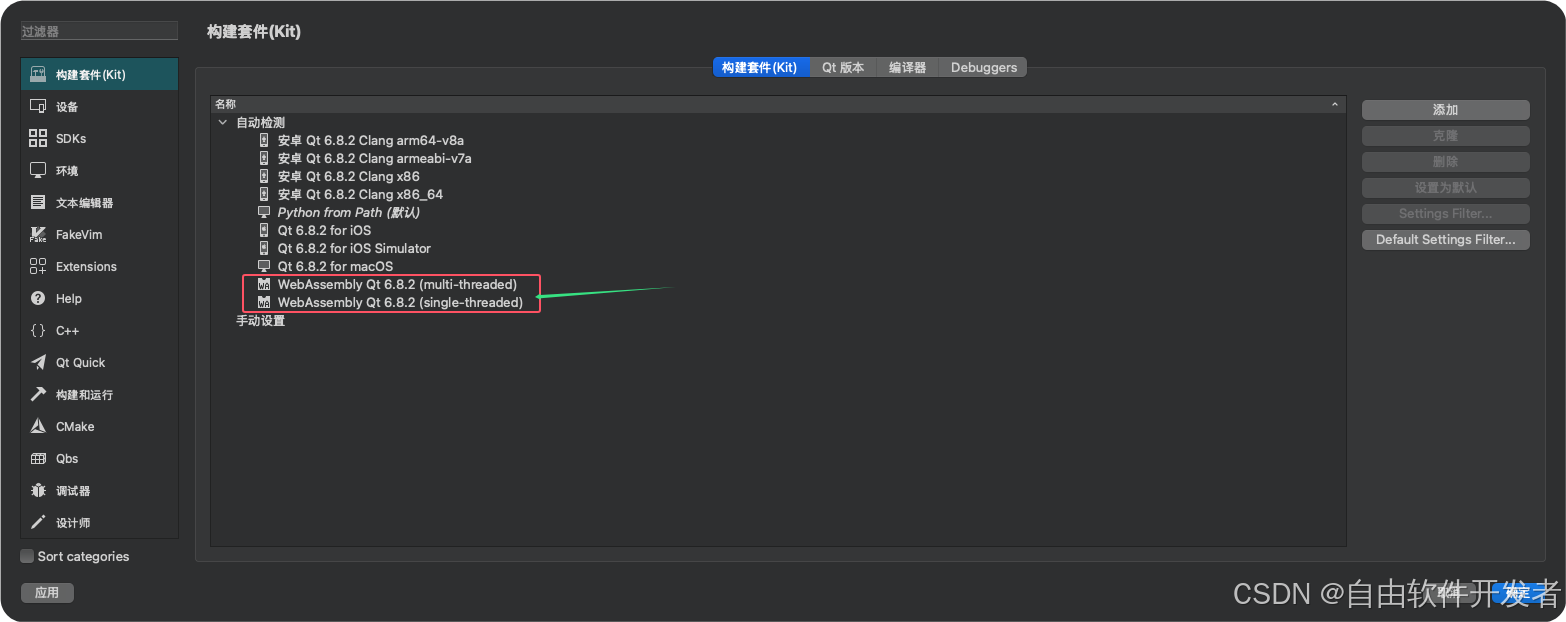Screen dimensions: 1566x622
Task: Select 安卓 Qt 6.8.2 Clang x86_64 row
Action: (x=778, y=195)
